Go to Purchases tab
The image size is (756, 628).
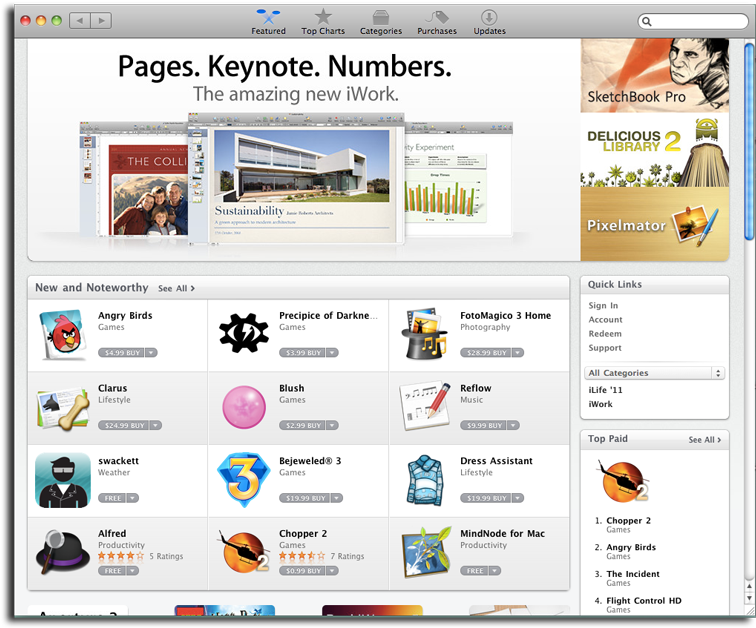437,23
